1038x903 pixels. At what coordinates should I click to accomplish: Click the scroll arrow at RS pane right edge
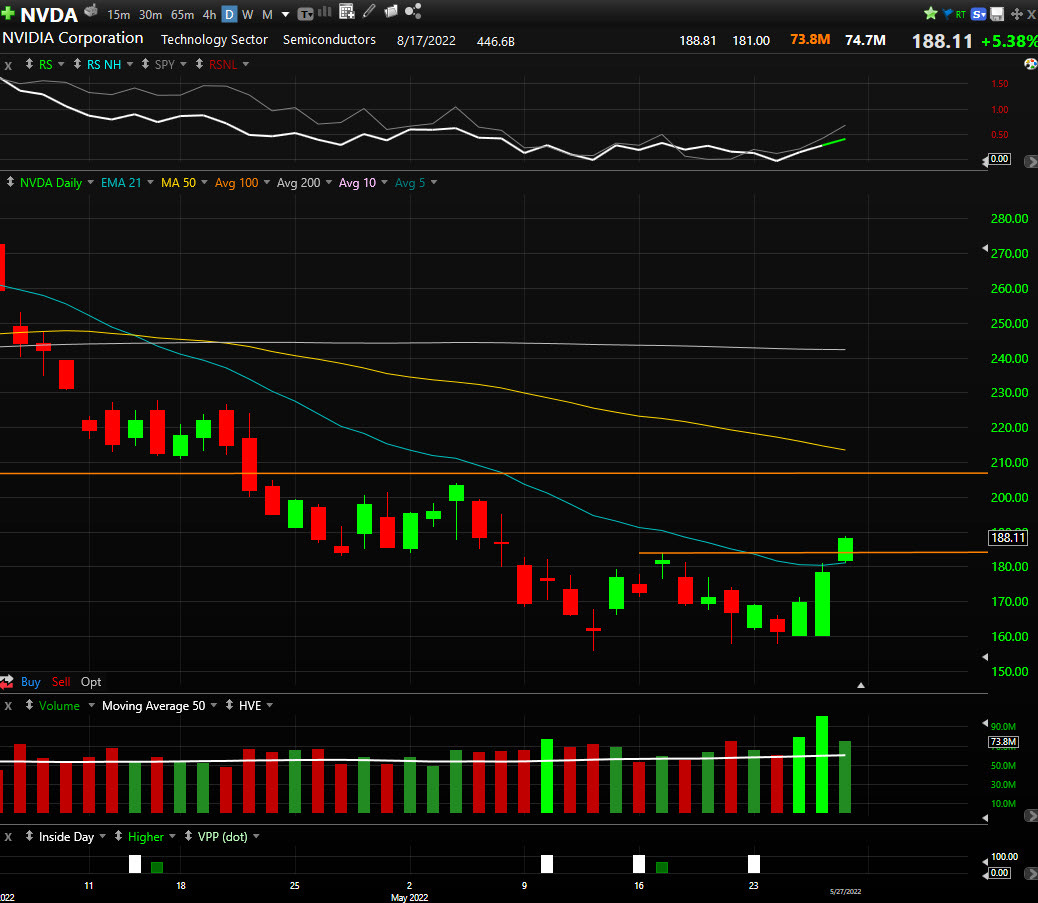1031,162
